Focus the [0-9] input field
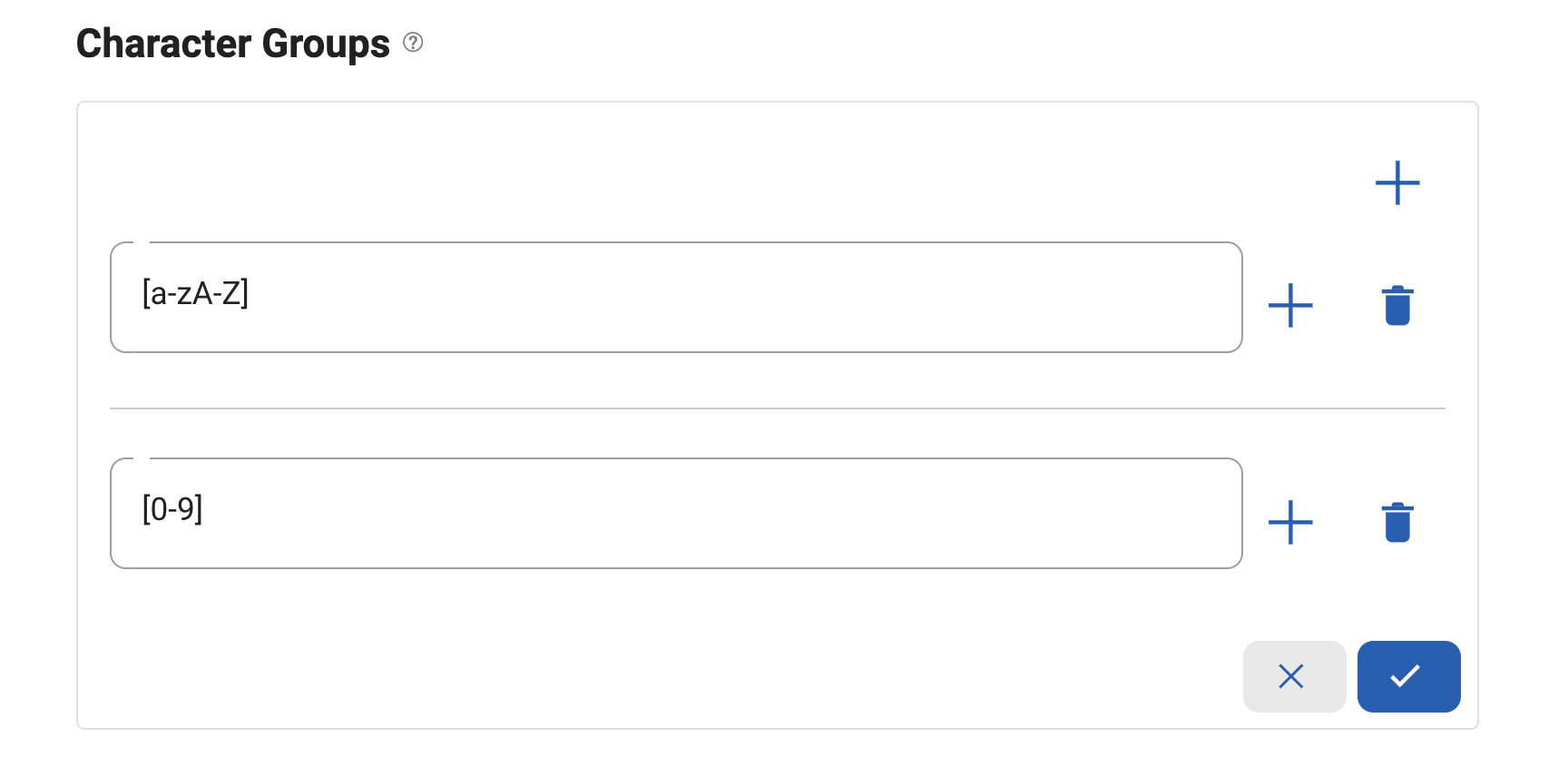Image resolution: width=1568 pixels, height=777 pixels. (x=675, y=513)
